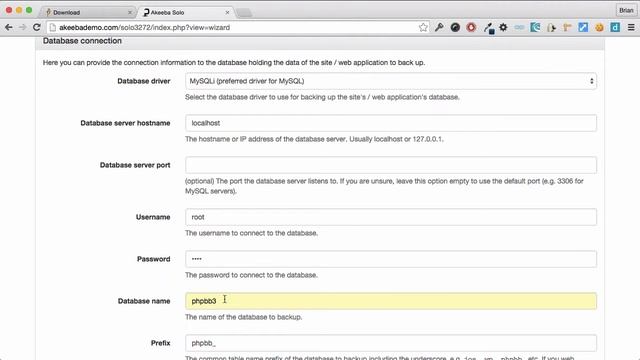Click the key extension icon
The image size is (640, 360).
pos(439,27)
